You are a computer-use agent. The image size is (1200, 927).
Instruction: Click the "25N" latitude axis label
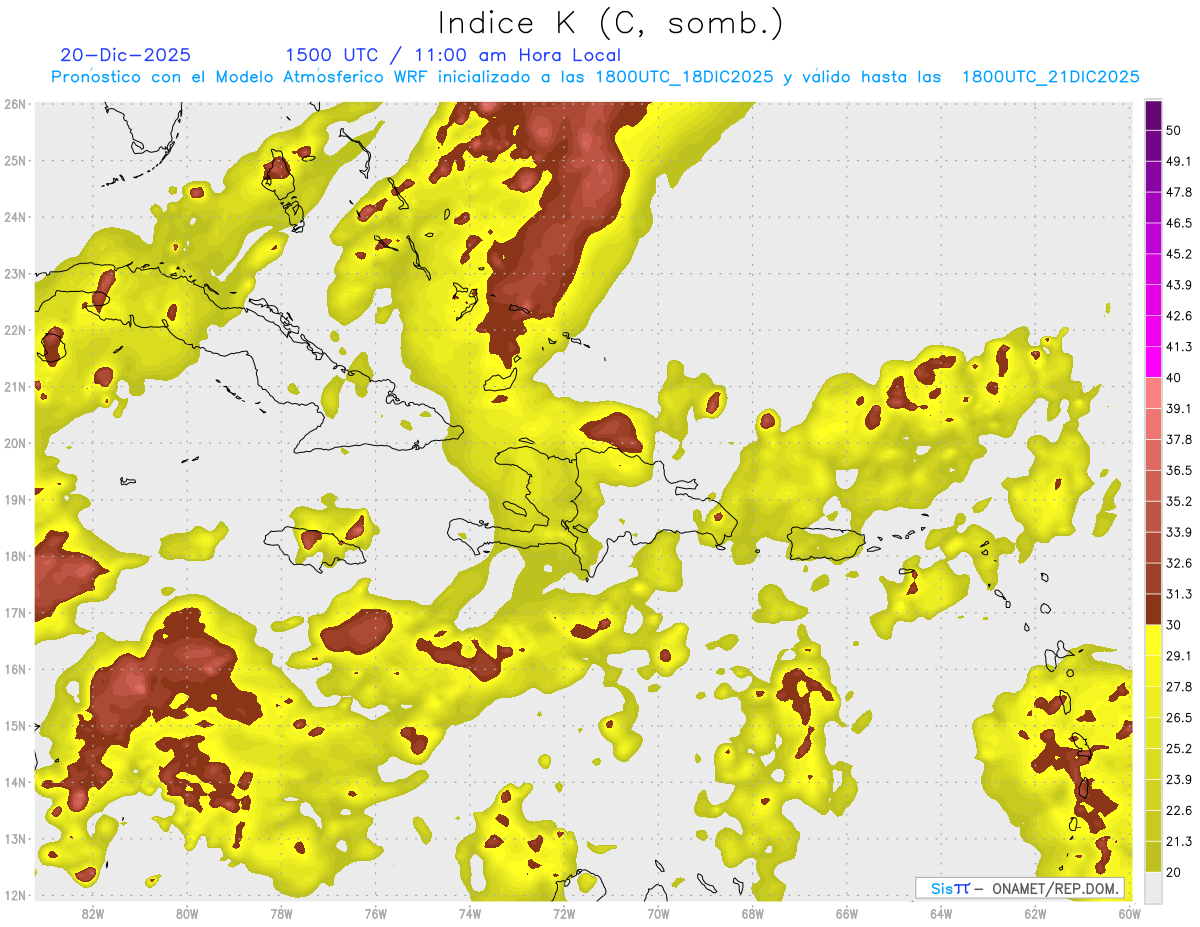[16, 160]
